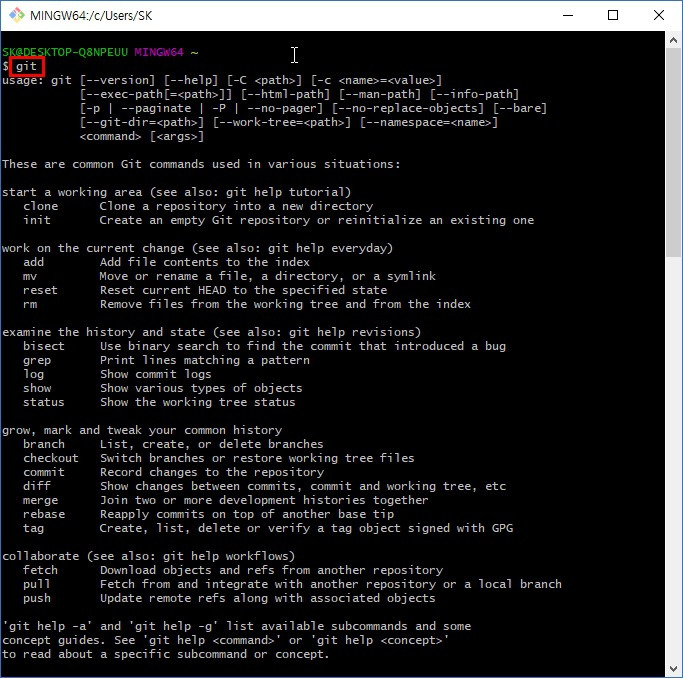Click the 'clone' command name
Viewport: 683px width, 678px height.
41,206
